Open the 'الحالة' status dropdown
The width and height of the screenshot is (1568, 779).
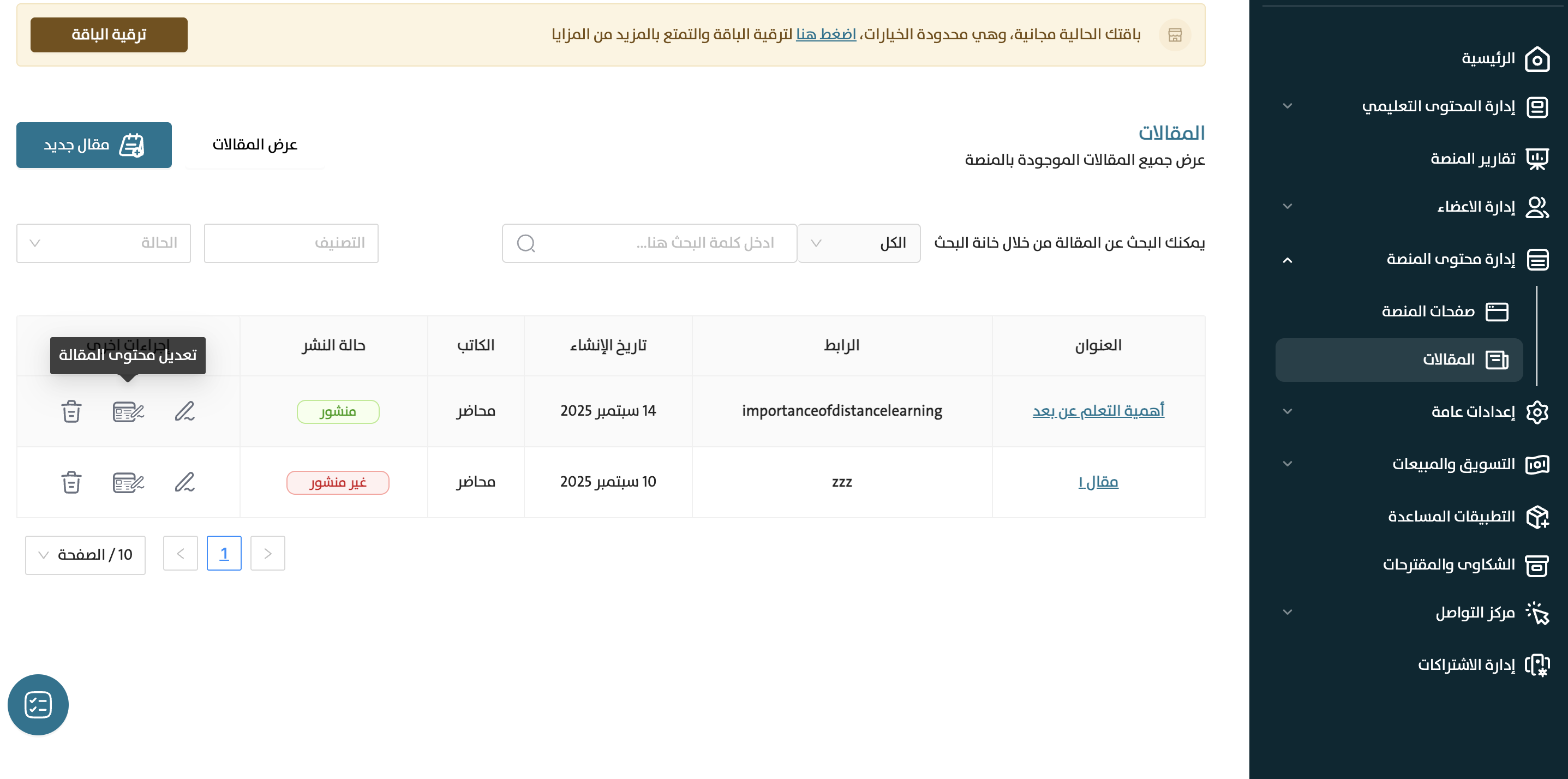[x=104, y=243]
